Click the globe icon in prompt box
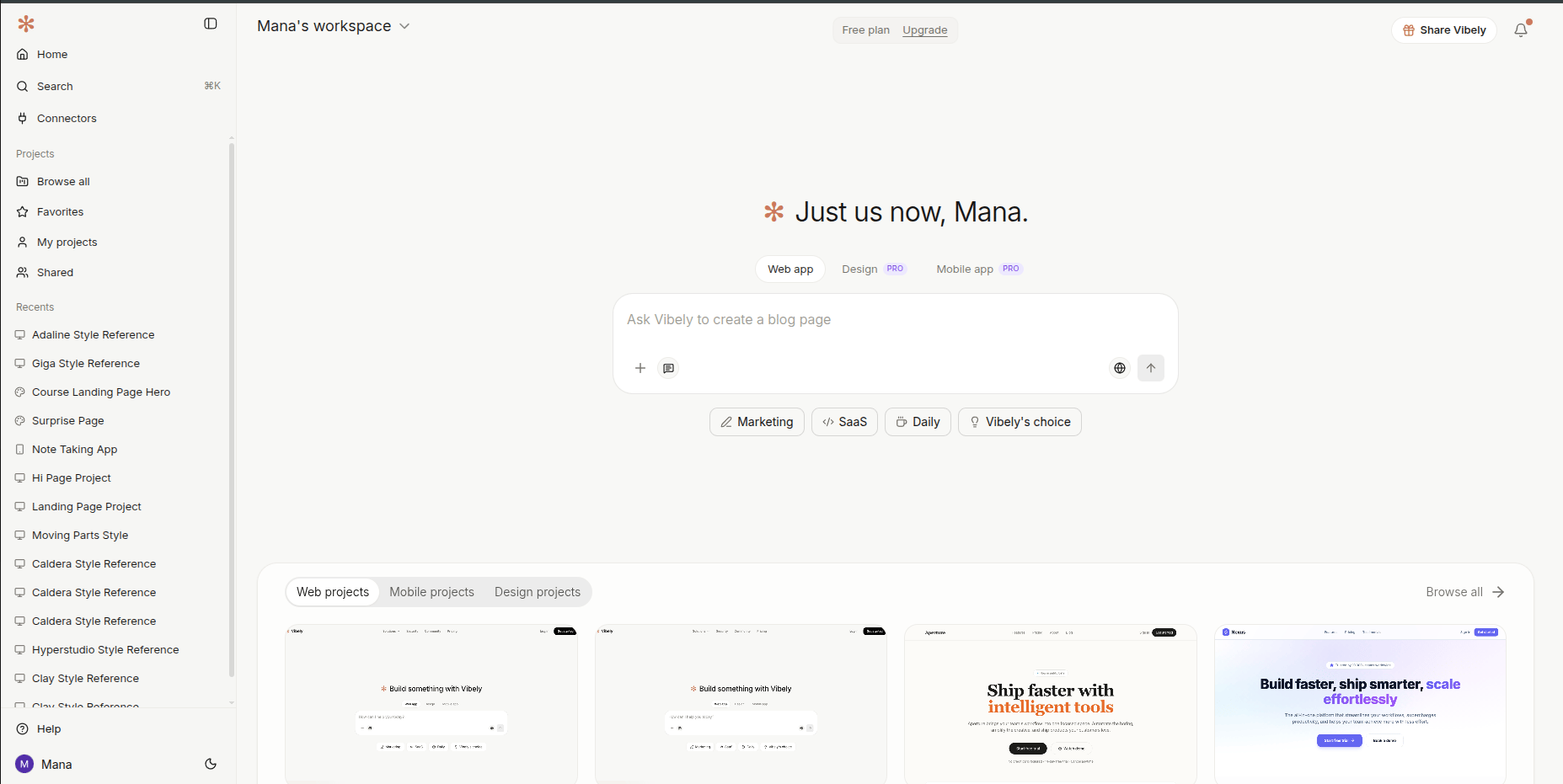Screen dimensions: 1563x784 coord(1119,368)
